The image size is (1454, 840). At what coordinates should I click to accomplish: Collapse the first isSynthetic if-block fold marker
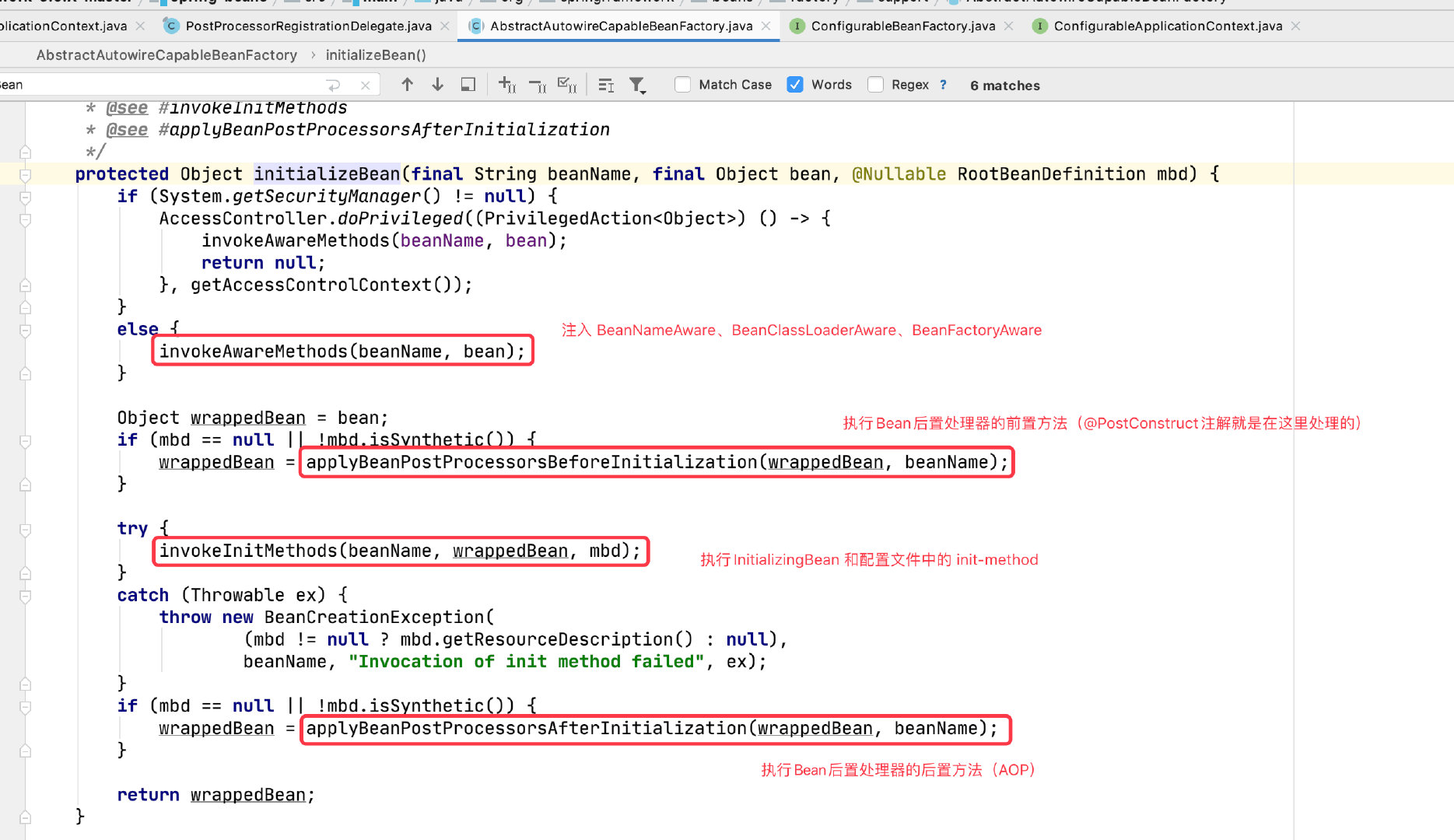[x=25, y=441]
